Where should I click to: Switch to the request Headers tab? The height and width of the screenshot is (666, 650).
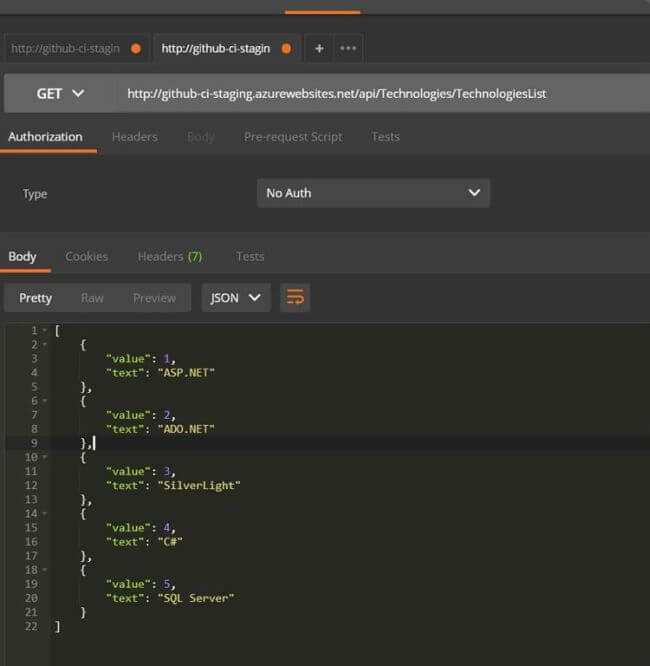point(135,137)
